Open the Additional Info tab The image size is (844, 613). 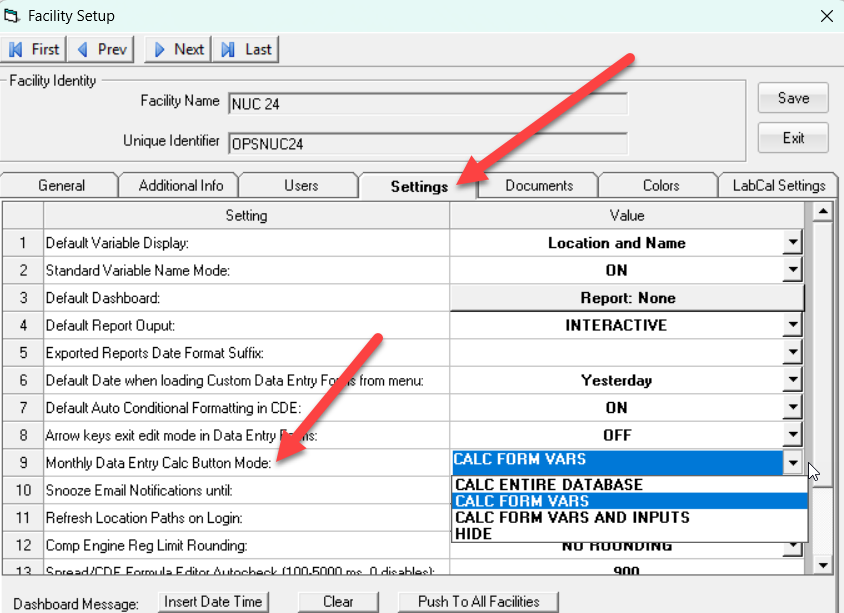tap(180, 186)
